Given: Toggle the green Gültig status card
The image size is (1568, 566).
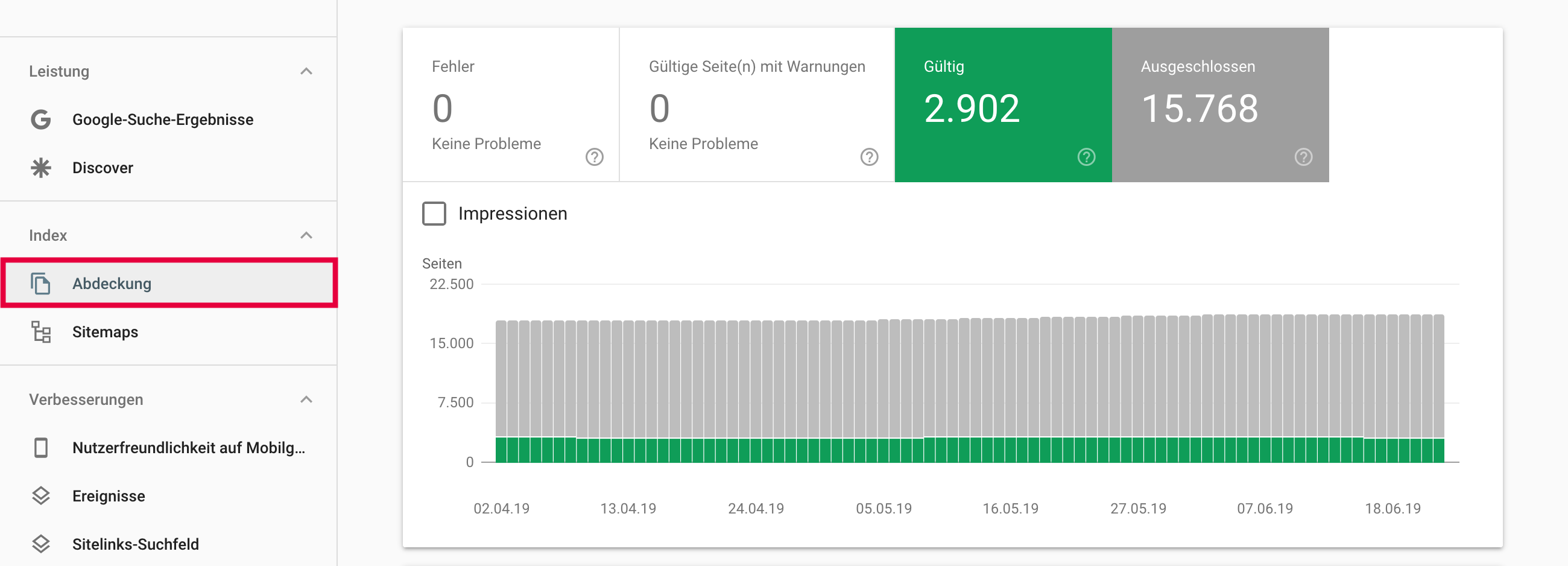Looking at the screenshot, I should 1002,105.
